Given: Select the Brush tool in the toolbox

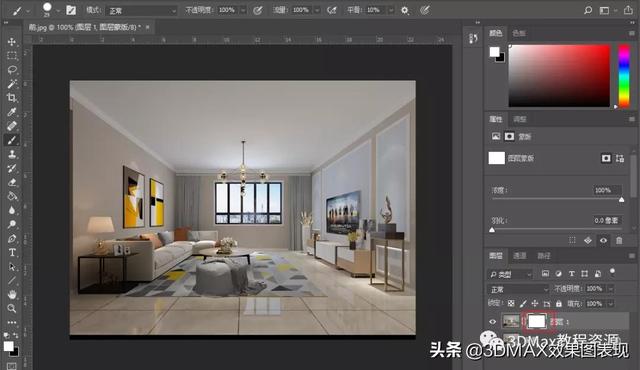Looking at the screenshot, I should pyautogui.click(x=12, y=140).
